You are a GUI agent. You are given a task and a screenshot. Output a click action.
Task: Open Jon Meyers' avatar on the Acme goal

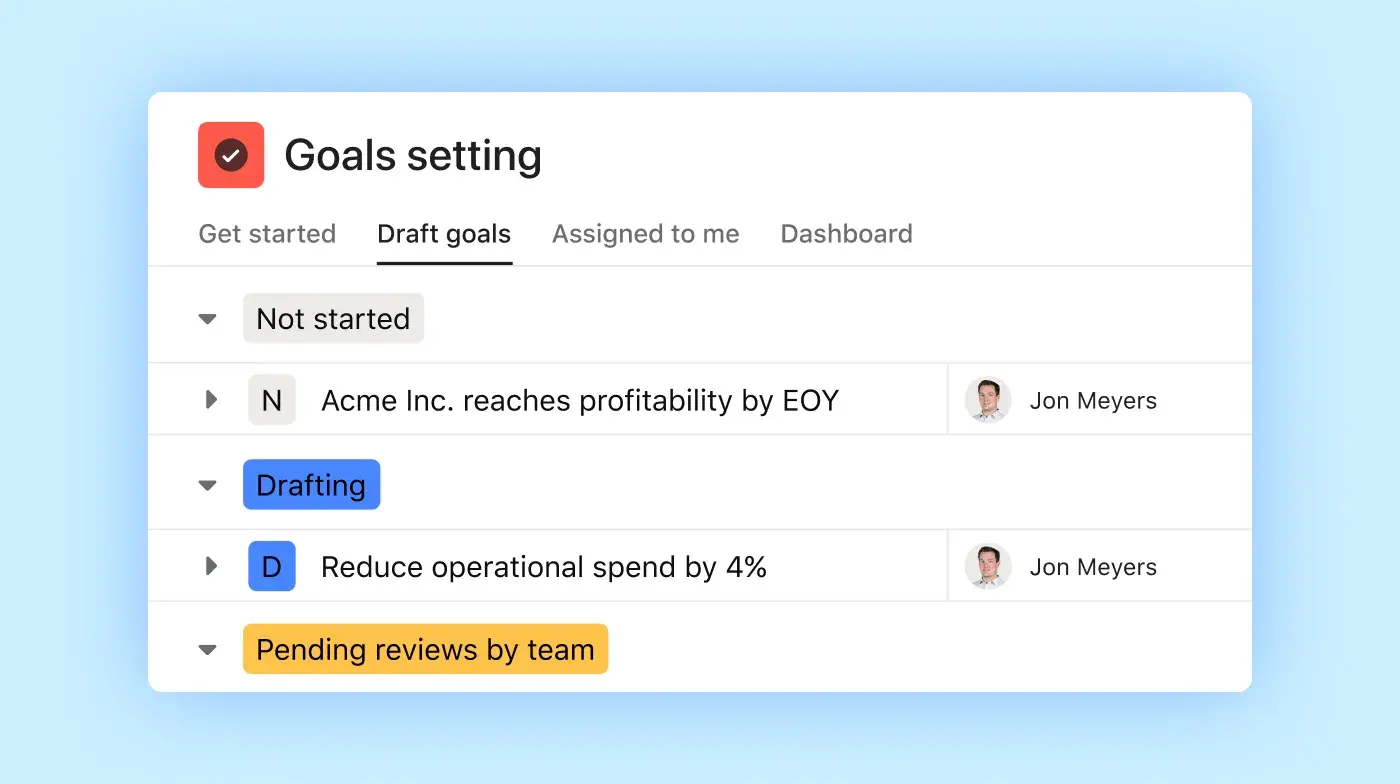[987, 399]
